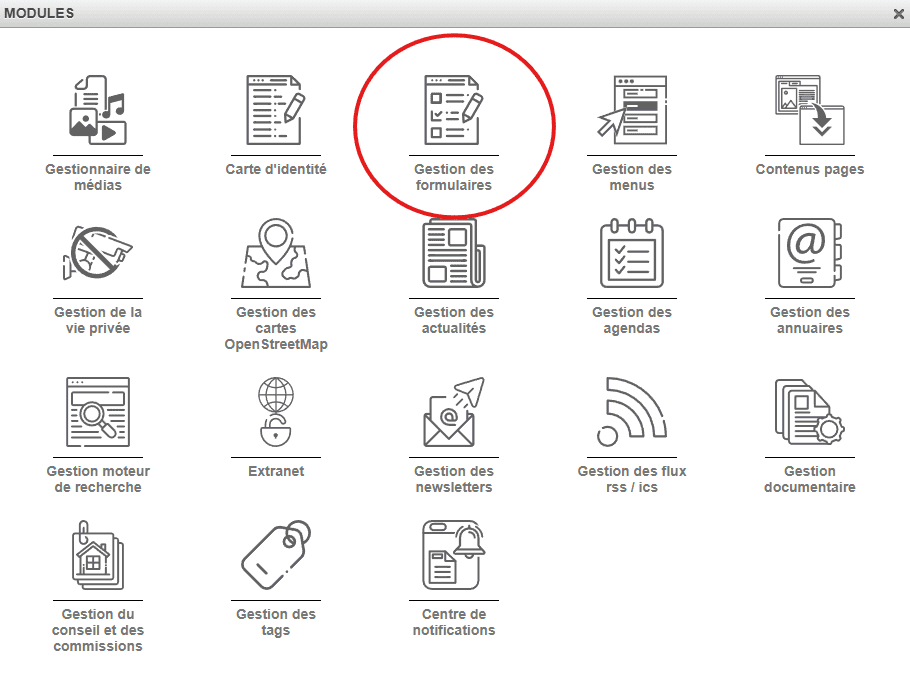Screen dimensions: 910x699
Task: Open the Gestion moteur de recherche icon
Action: (98, 412)
